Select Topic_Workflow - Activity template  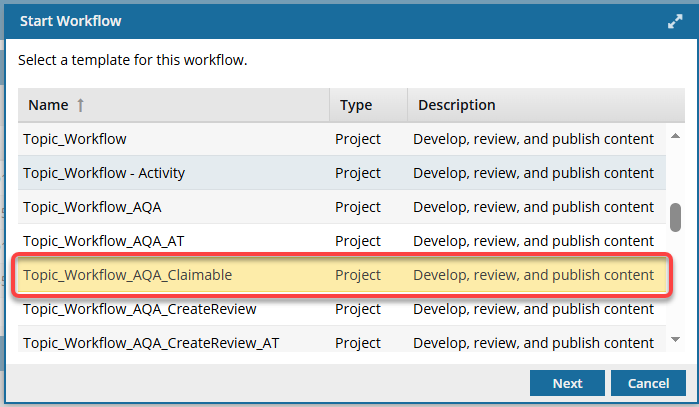[x=104, y=173]
